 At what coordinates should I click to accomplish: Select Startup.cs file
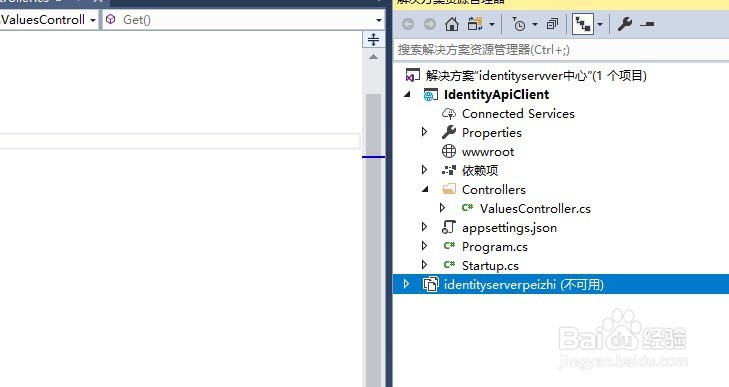pos(490,266)
